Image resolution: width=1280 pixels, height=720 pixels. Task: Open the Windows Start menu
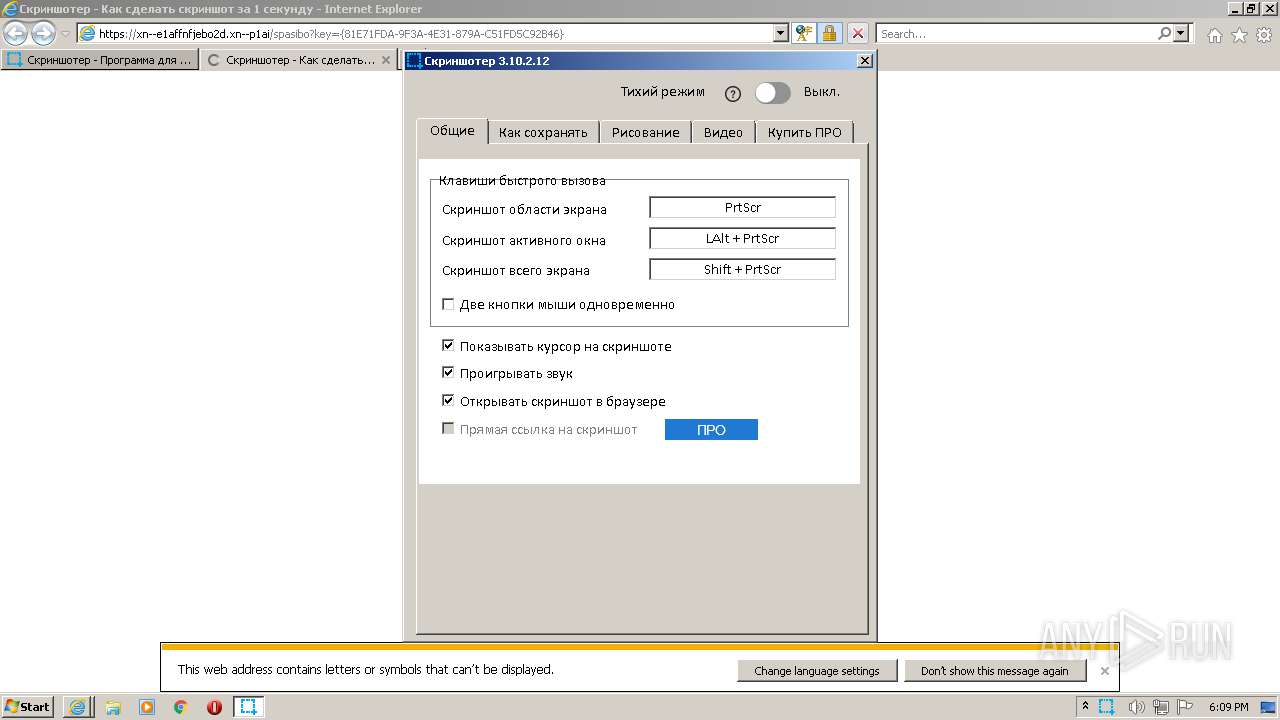tap(28, 707)
